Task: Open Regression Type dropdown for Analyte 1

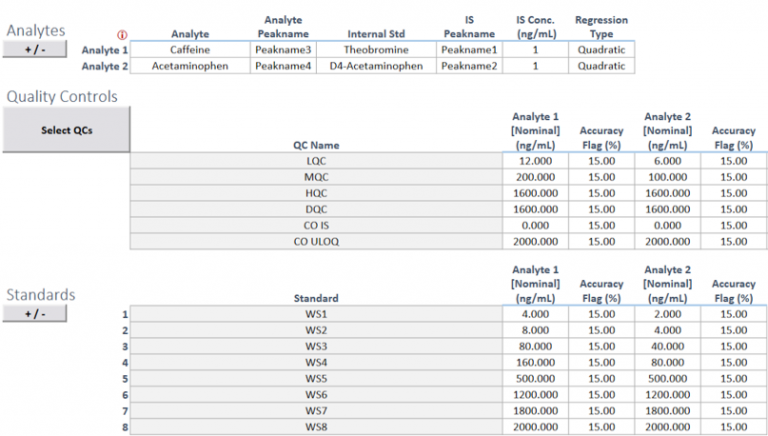Action: tap(602, 49)
